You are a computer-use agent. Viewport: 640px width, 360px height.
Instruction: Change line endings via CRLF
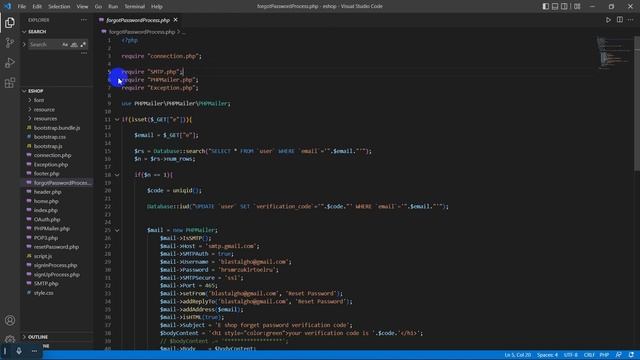(x=589, y=355)
